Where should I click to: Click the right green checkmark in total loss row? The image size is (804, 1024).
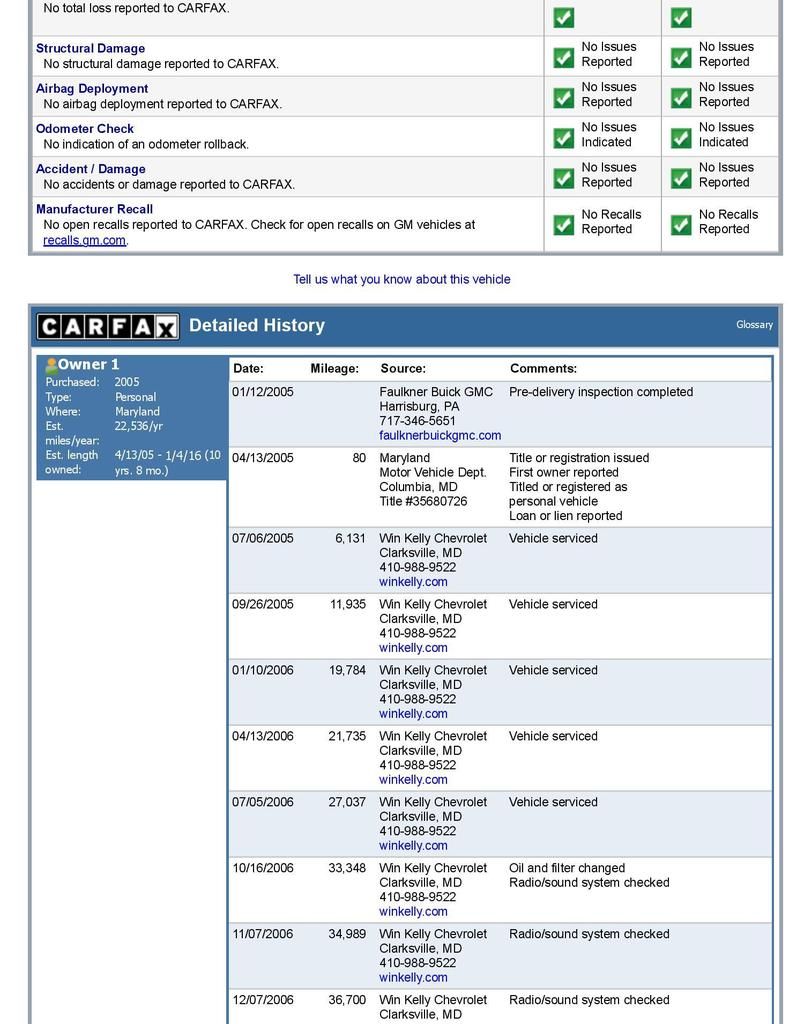click(x=681, y=18)
